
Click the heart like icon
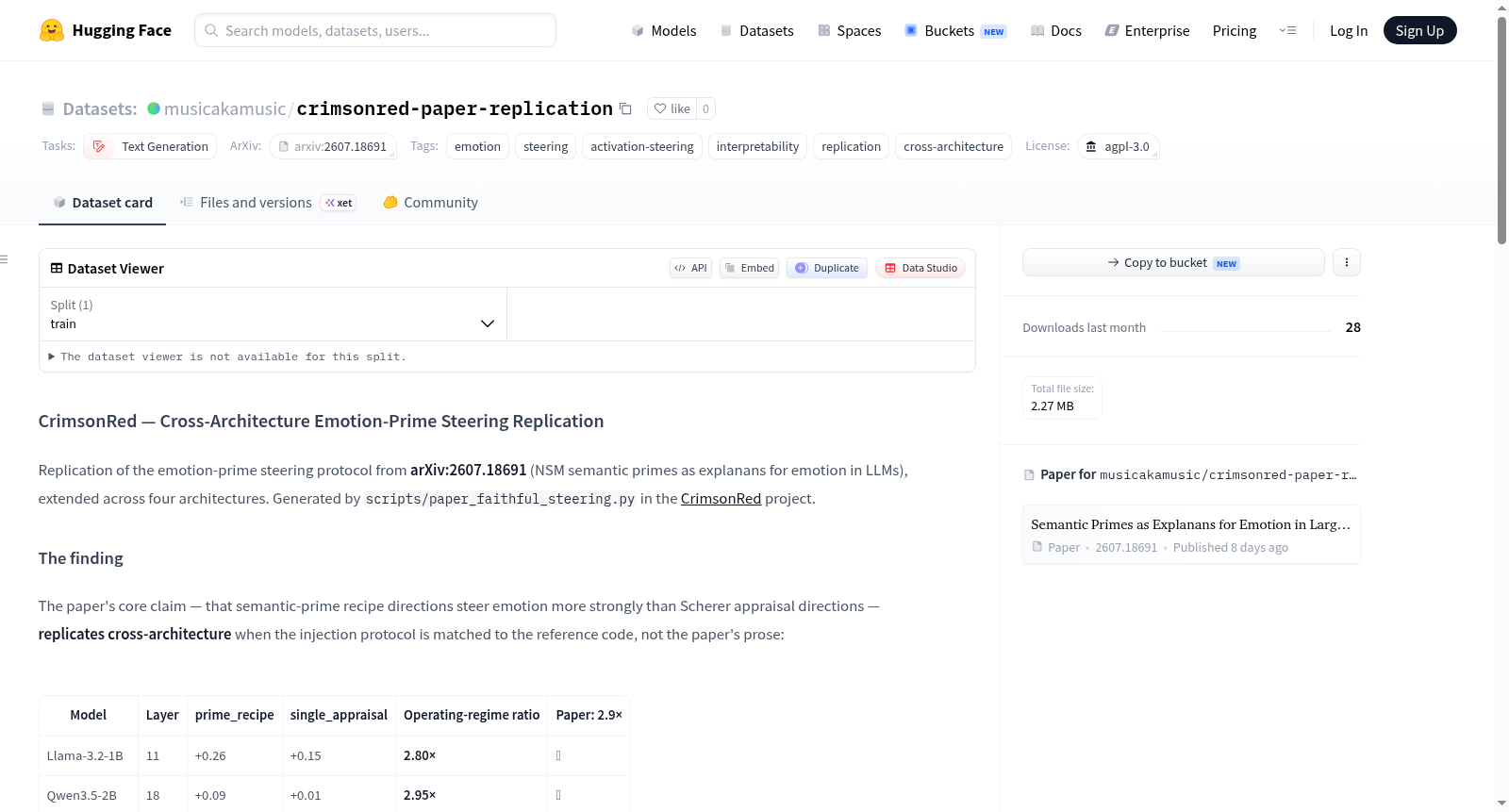point(660,108)
